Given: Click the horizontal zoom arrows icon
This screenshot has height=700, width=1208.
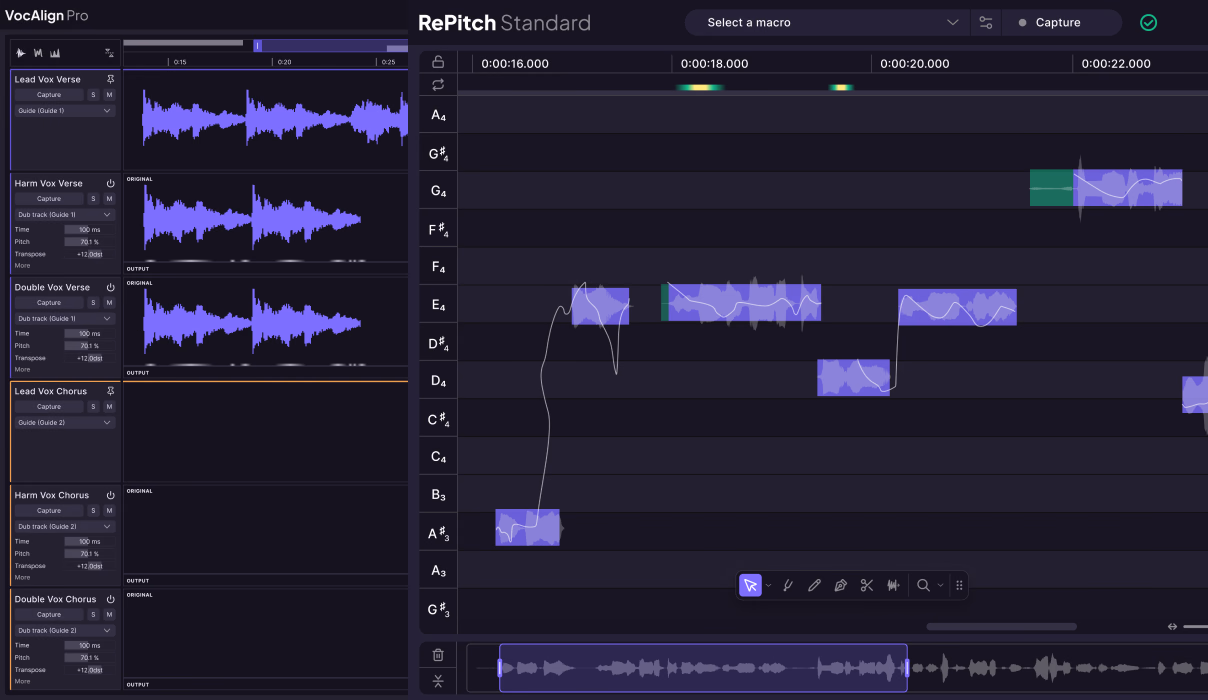Looking at the screenshot, I should click(1172, 627).
